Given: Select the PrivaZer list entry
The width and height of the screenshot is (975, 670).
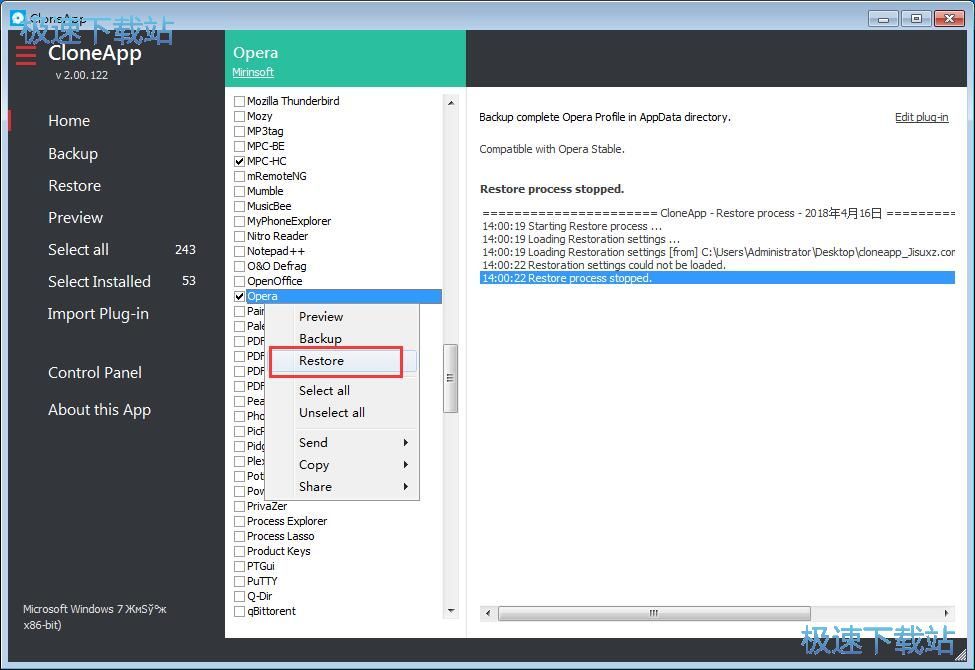Looking at the screenshot, I should click(267, 506).
